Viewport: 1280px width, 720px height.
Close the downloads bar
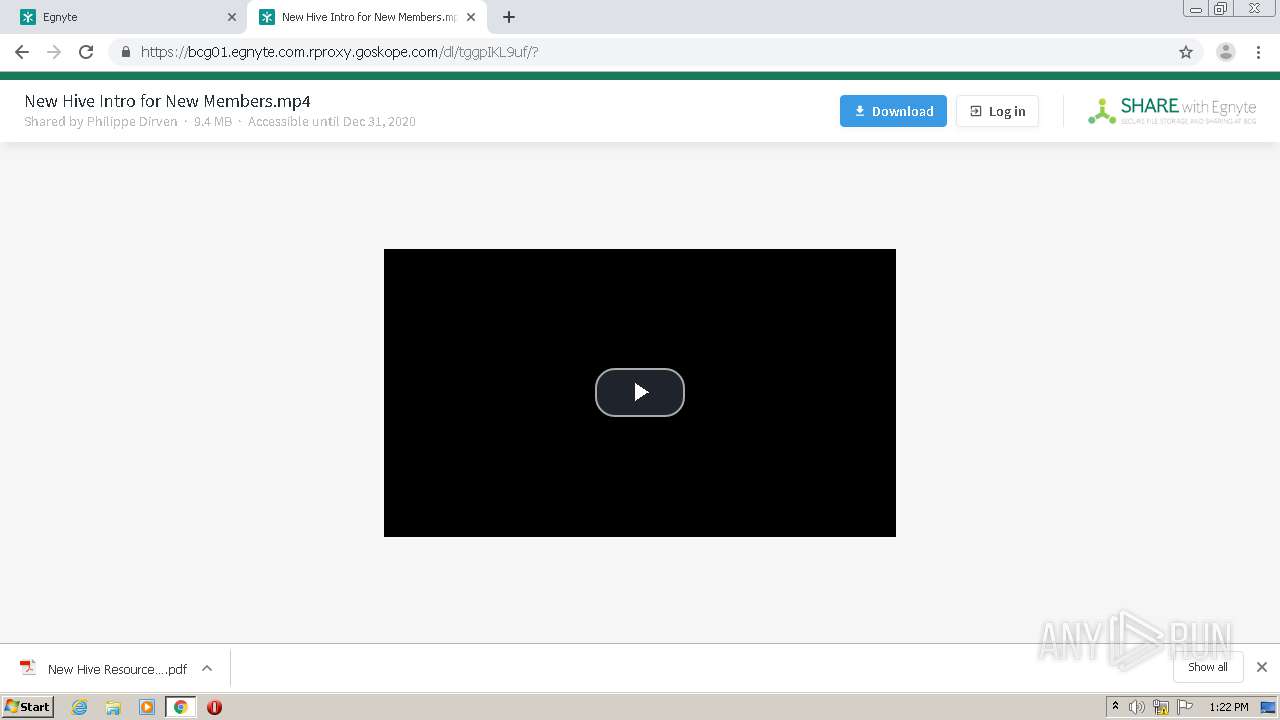point(1262,667)
